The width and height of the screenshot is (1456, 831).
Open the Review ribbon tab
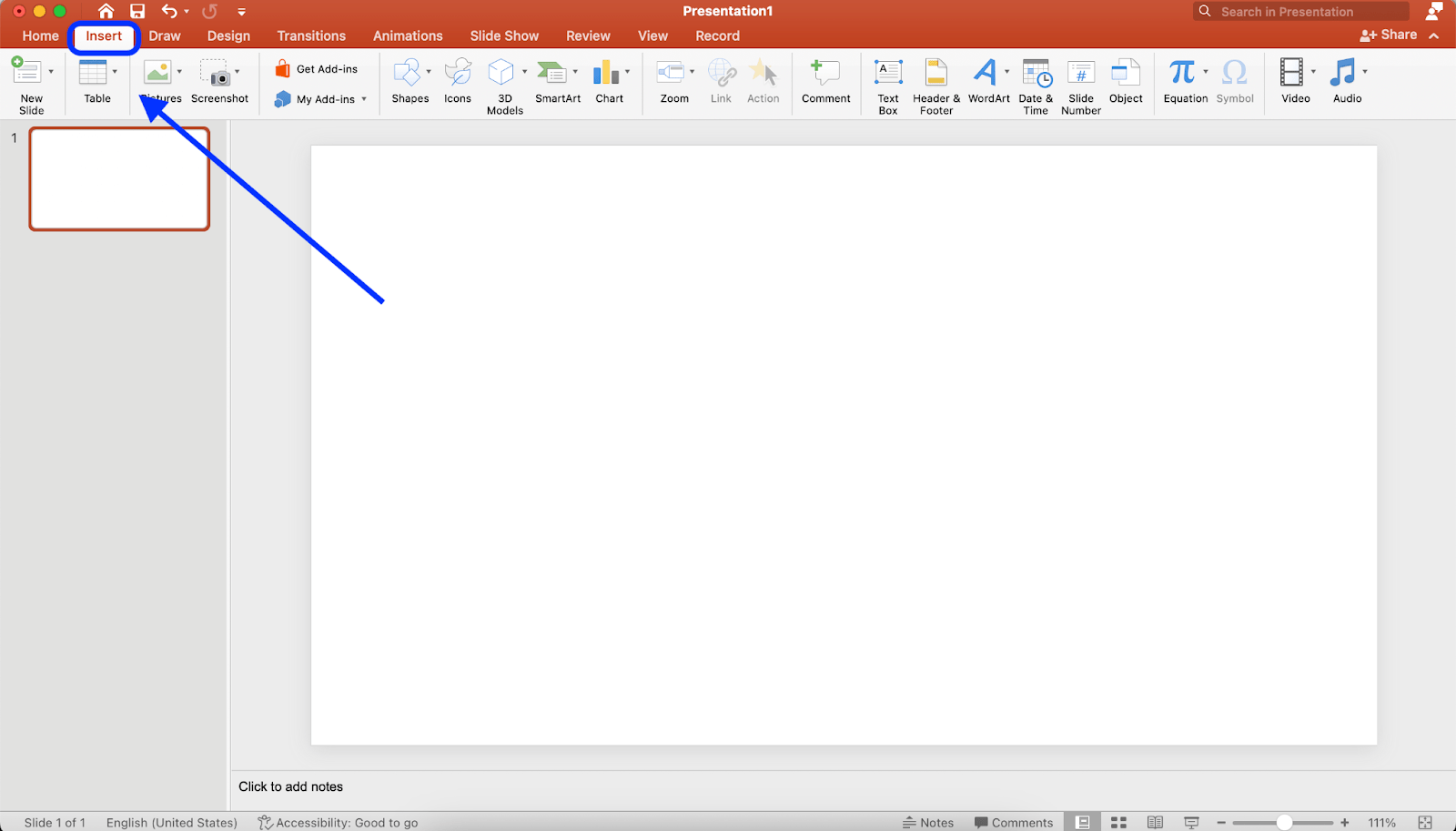(587, 35)
